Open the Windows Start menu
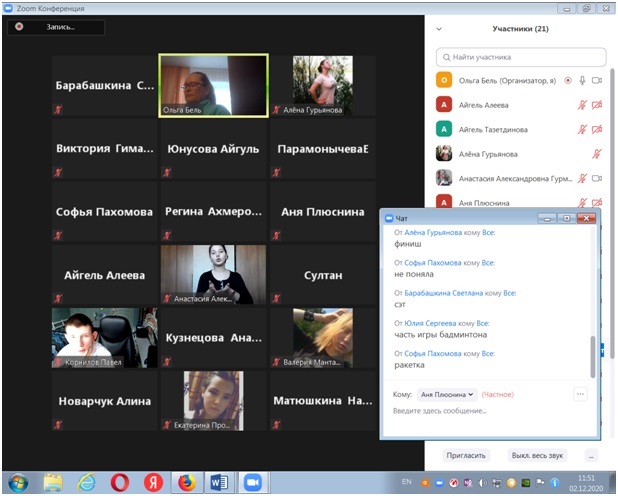Viewport: 618px width, 496px height. point(17,482)
